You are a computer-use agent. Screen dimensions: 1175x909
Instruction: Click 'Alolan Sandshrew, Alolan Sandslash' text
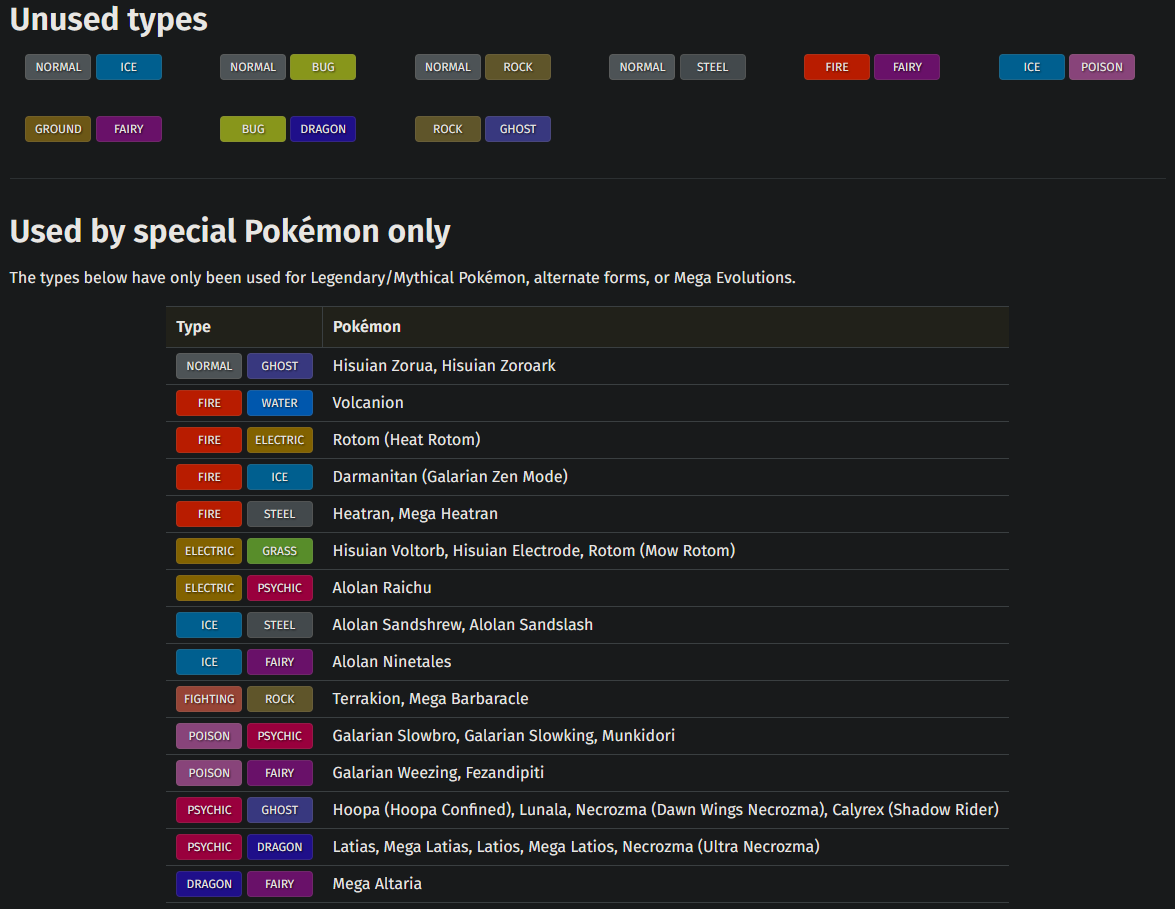(x=462, y=625)
